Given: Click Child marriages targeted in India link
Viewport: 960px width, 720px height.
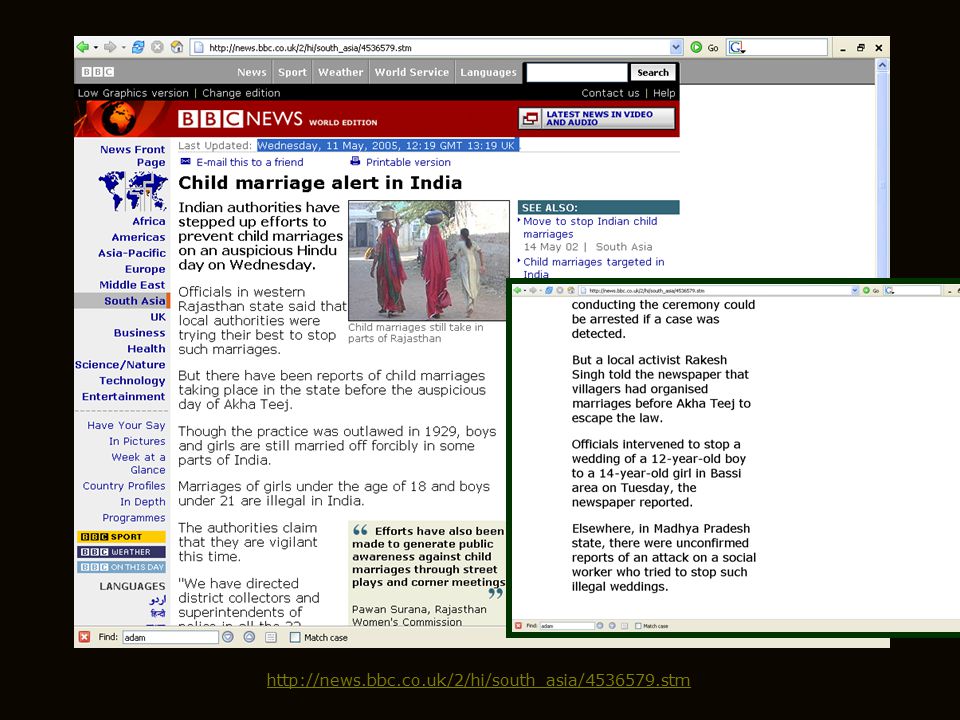Looking at the screenshot, I should click(593, 268).
